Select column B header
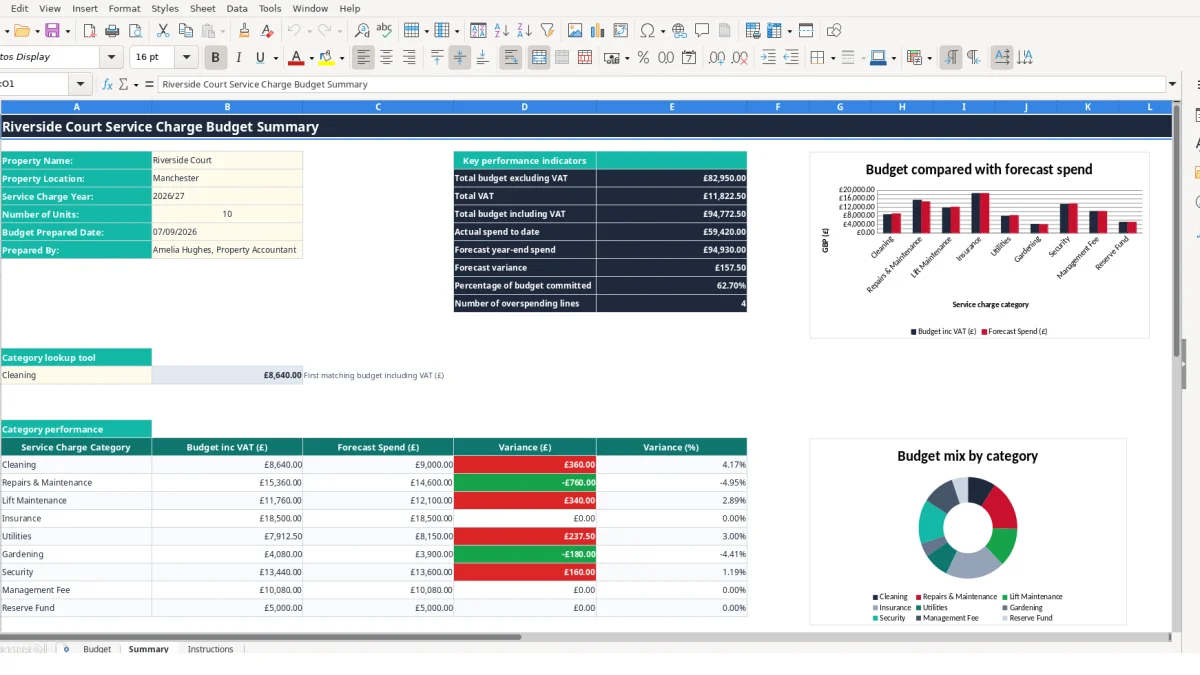The height and width of the screenshot is (675, 1200). click(227, 106)
